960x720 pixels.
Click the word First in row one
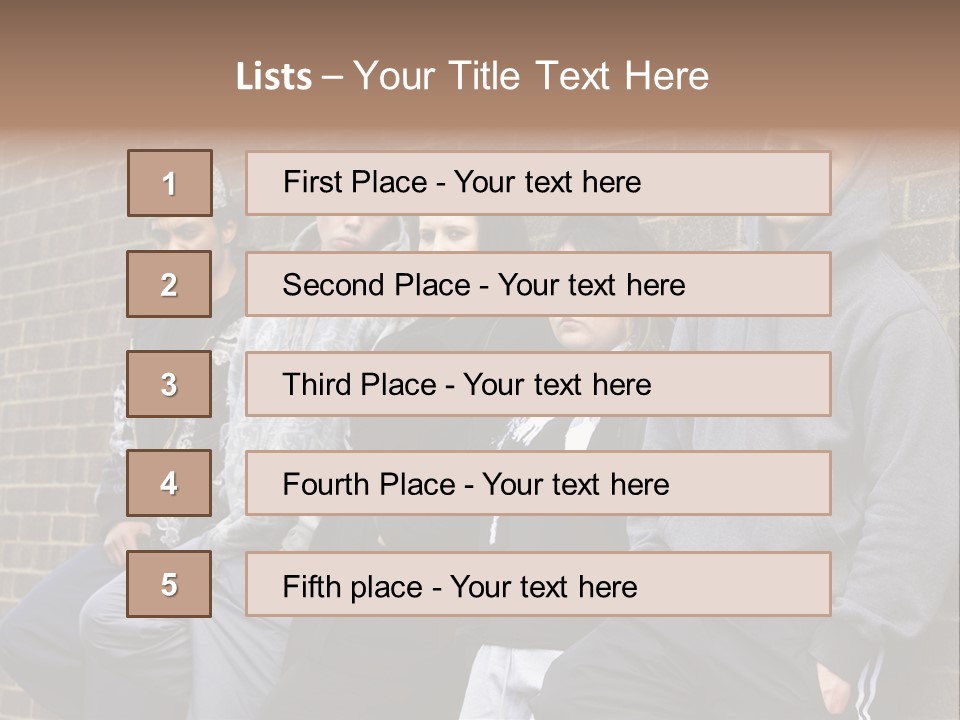[312, 182]
